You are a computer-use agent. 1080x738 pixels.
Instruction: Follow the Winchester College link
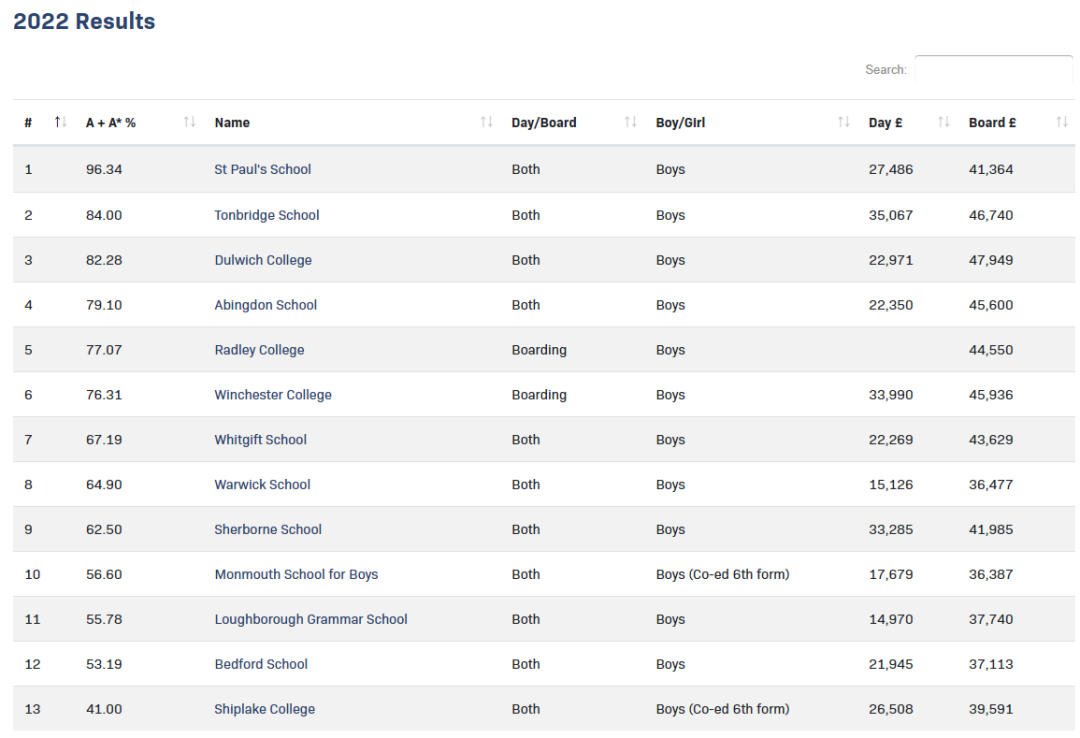click(x=273, y=395)
